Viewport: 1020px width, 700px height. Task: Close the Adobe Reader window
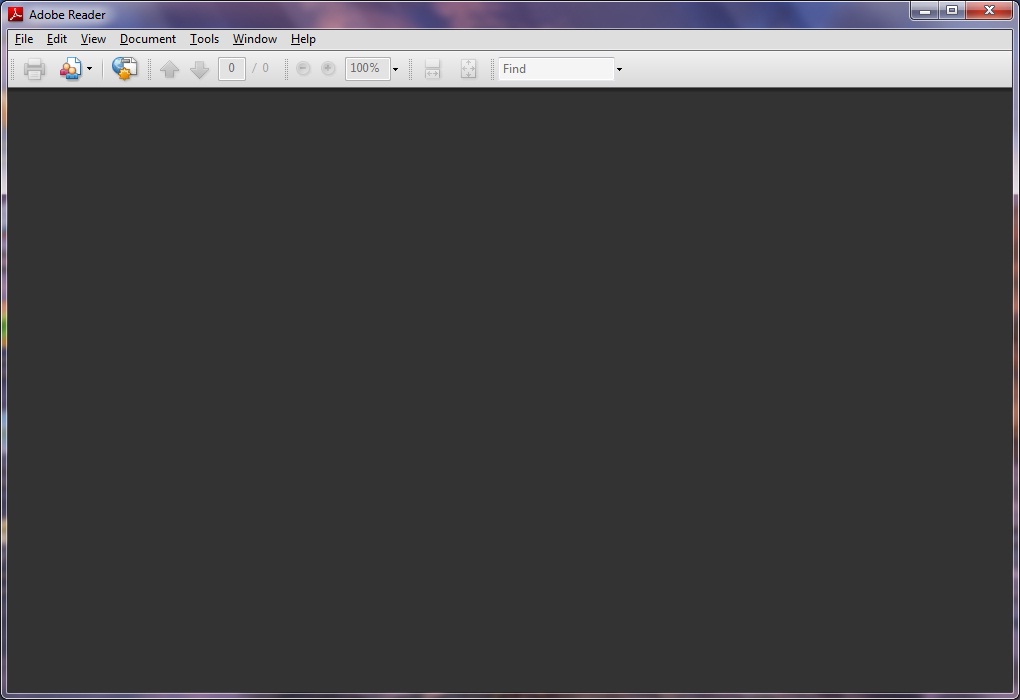[x=989, y=11]
